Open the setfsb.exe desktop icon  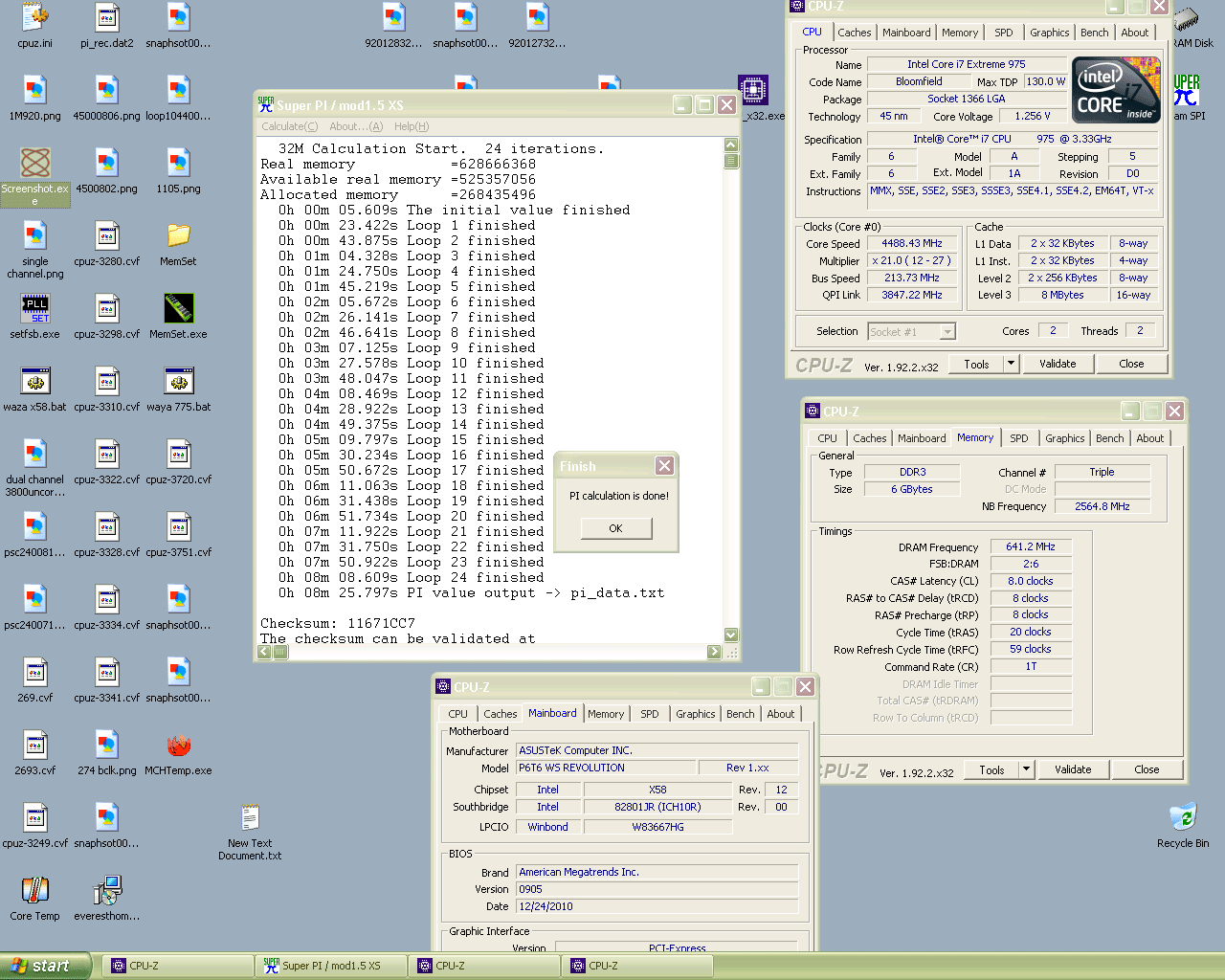click(35, 309)
